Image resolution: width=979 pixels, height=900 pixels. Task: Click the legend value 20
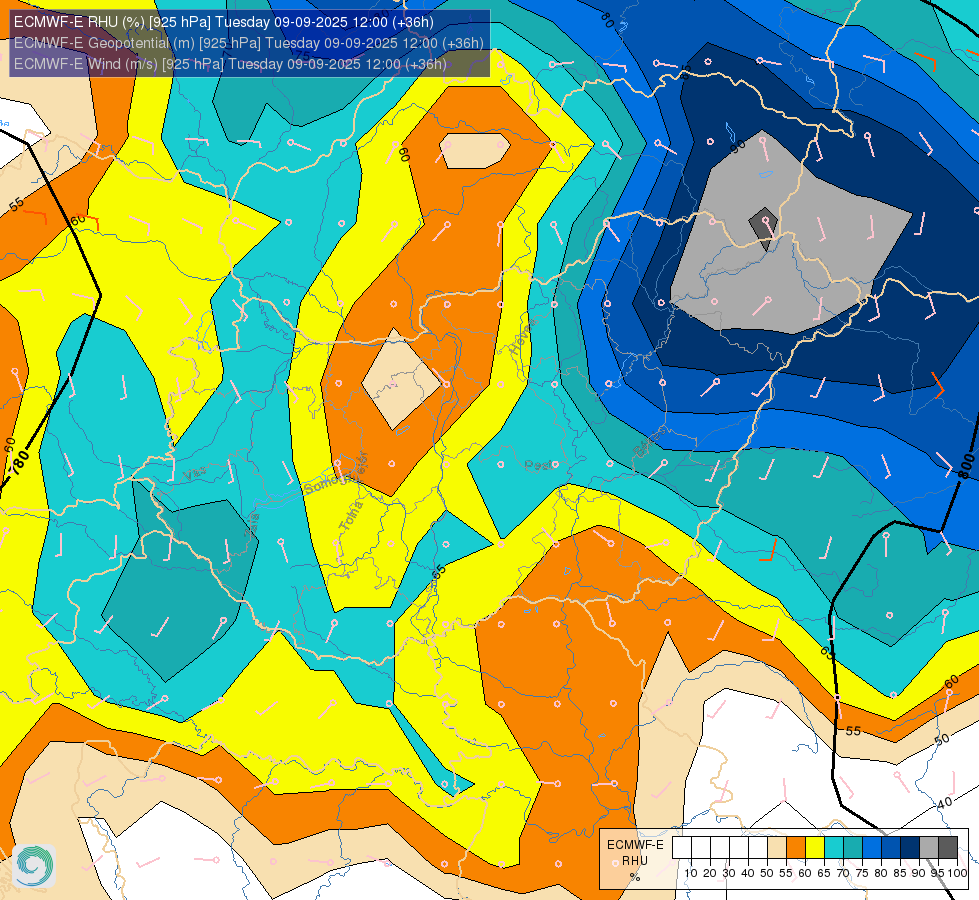pyautogui.click(x=710, y=873)
